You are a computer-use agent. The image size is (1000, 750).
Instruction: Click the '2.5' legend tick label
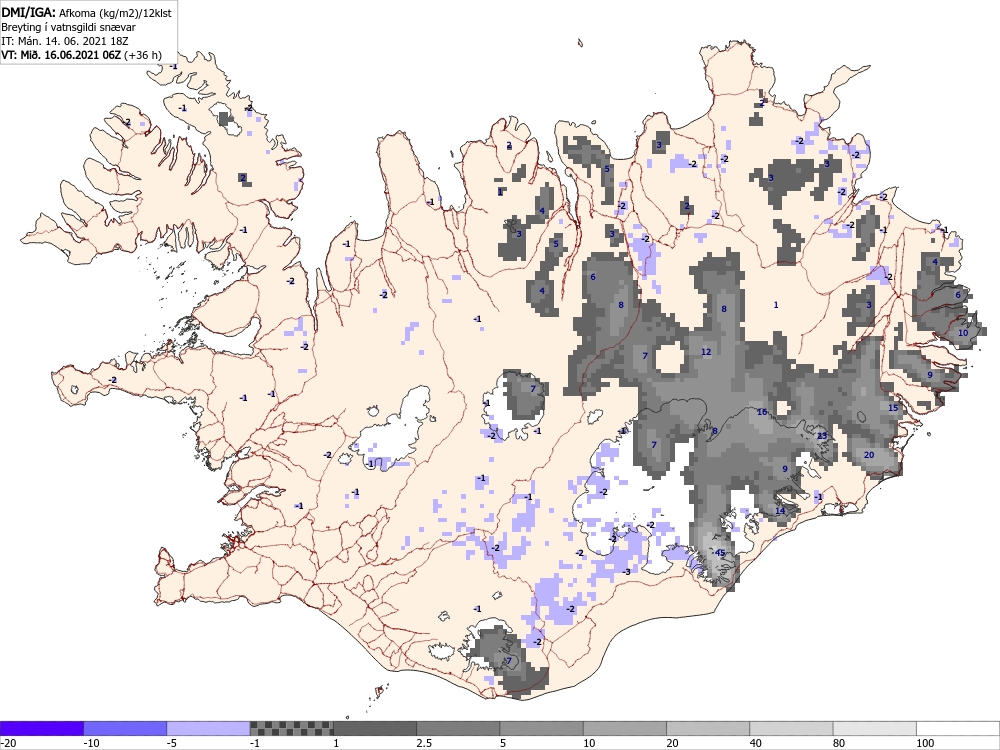point(424,743)
